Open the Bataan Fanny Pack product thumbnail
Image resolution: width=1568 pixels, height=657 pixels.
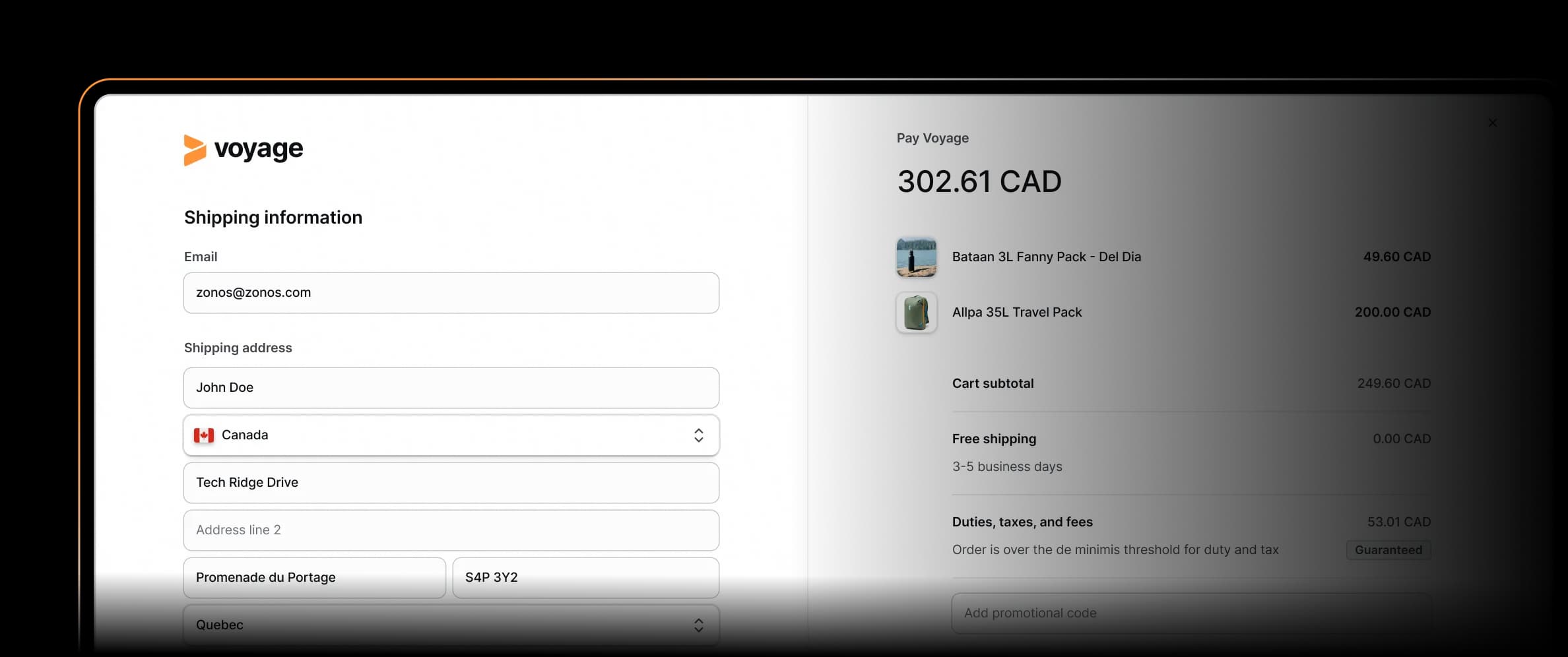click(916, 257)
